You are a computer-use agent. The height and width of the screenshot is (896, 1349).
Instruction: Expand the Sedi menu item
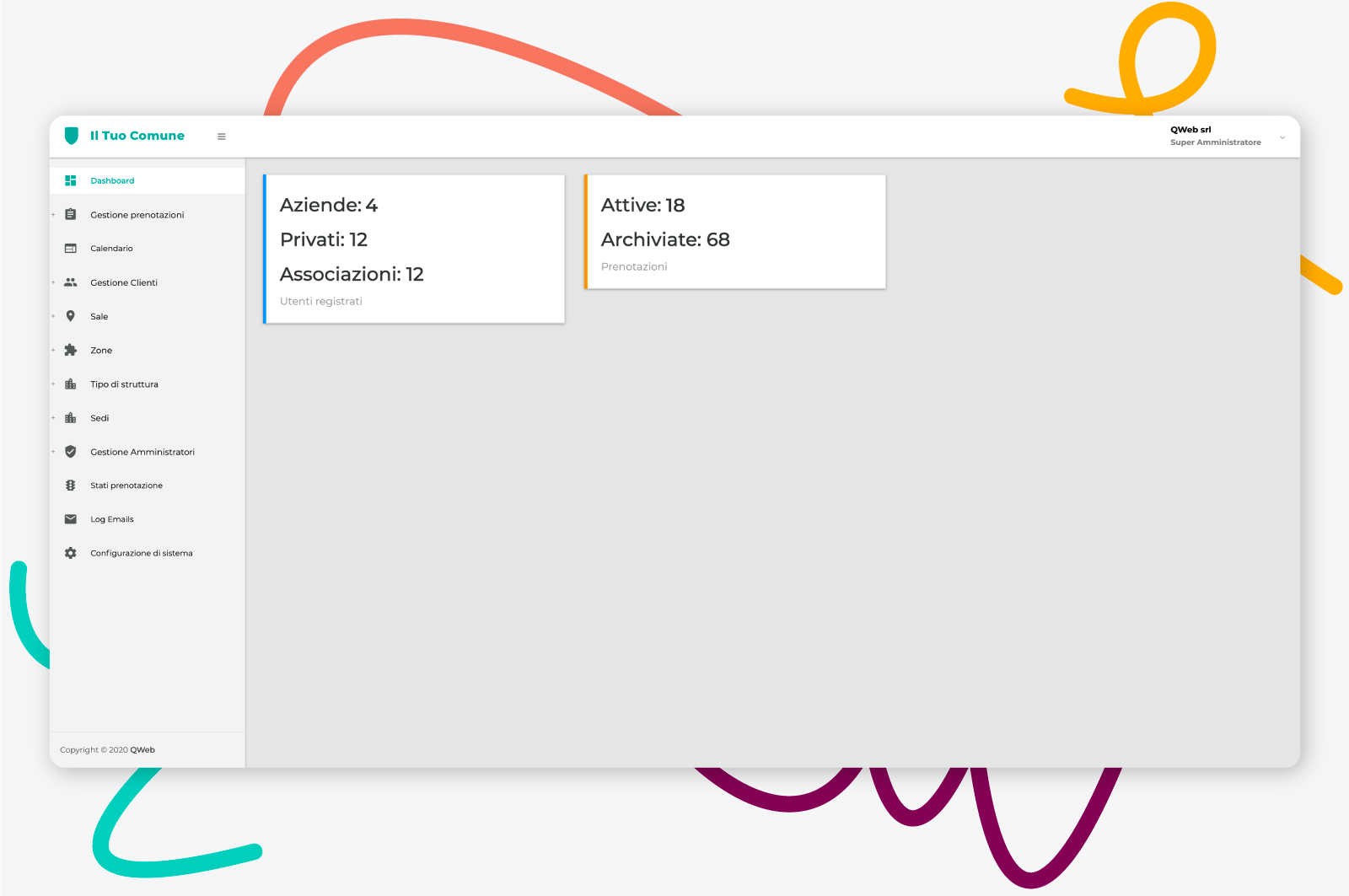(x=99, y=418)
